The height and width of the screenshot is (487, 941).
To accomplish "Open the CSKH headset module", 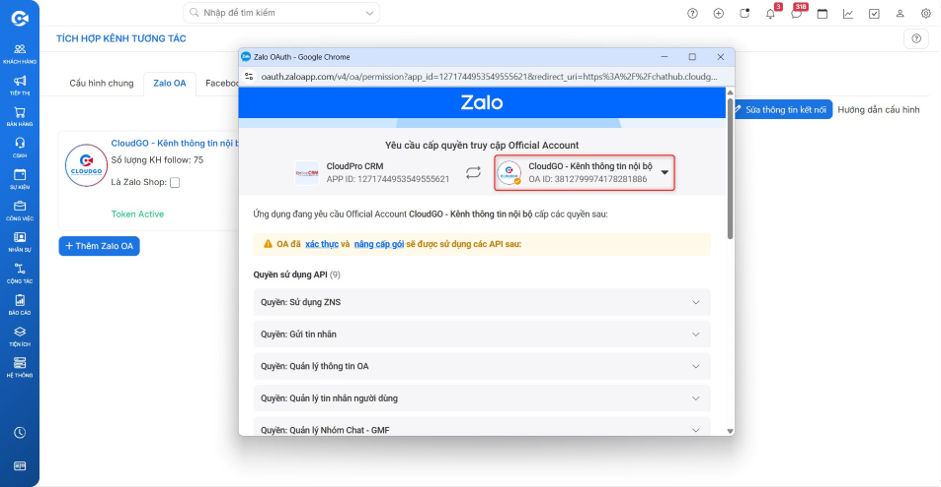I will [x=20, y=147].
